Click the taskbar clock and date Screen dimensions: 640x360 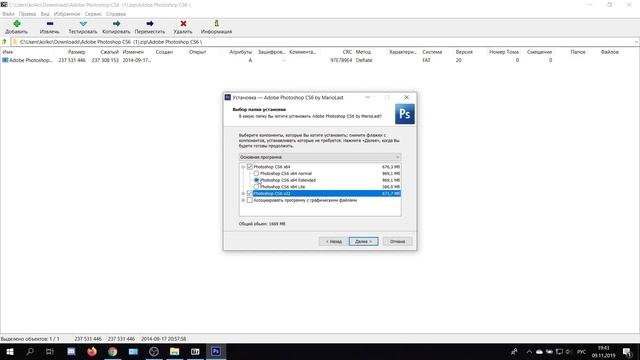click(x=604, y=352)
